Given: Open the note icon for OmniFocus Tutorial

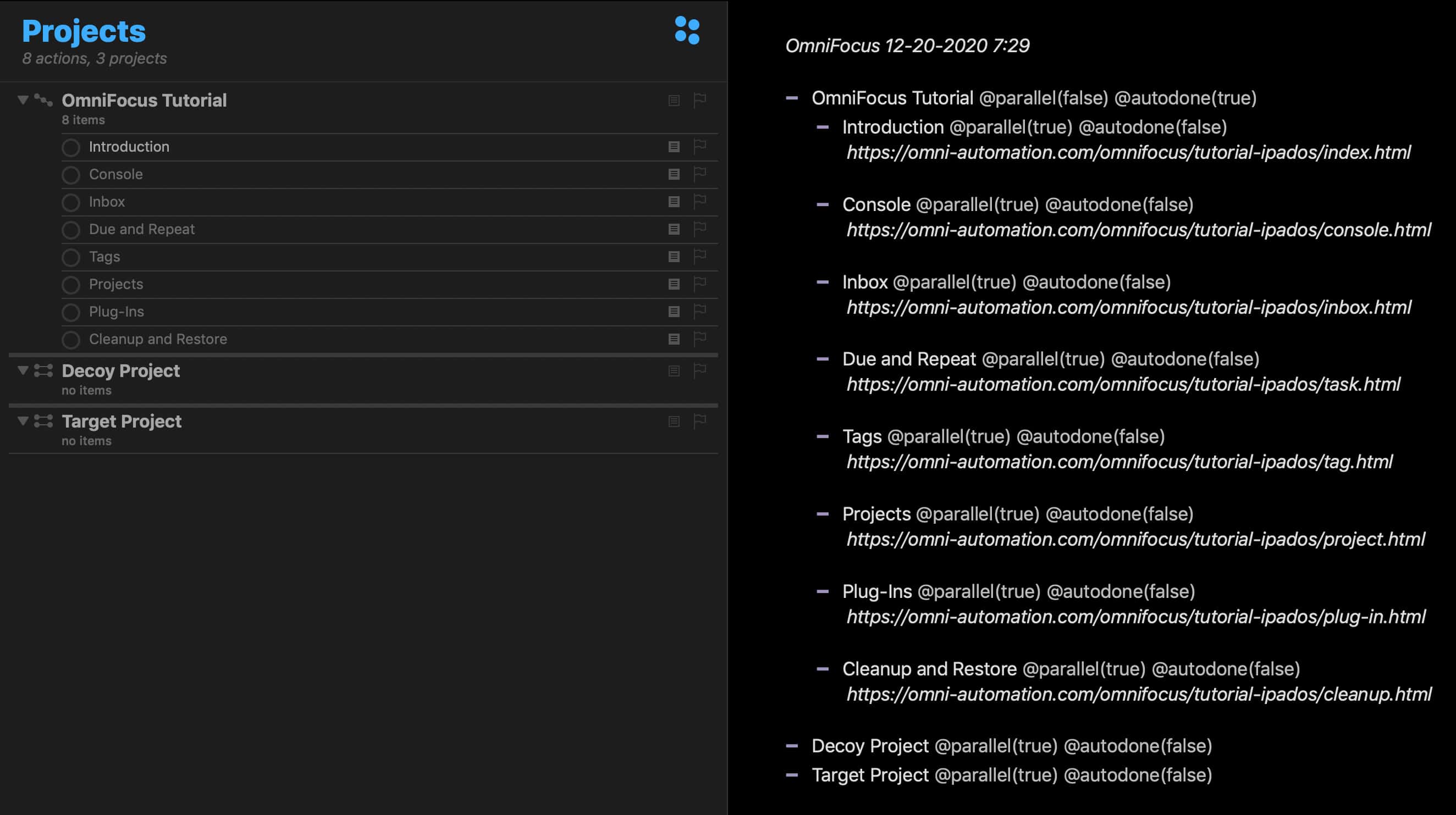Looking at the screenshot, I should (674, 101).
